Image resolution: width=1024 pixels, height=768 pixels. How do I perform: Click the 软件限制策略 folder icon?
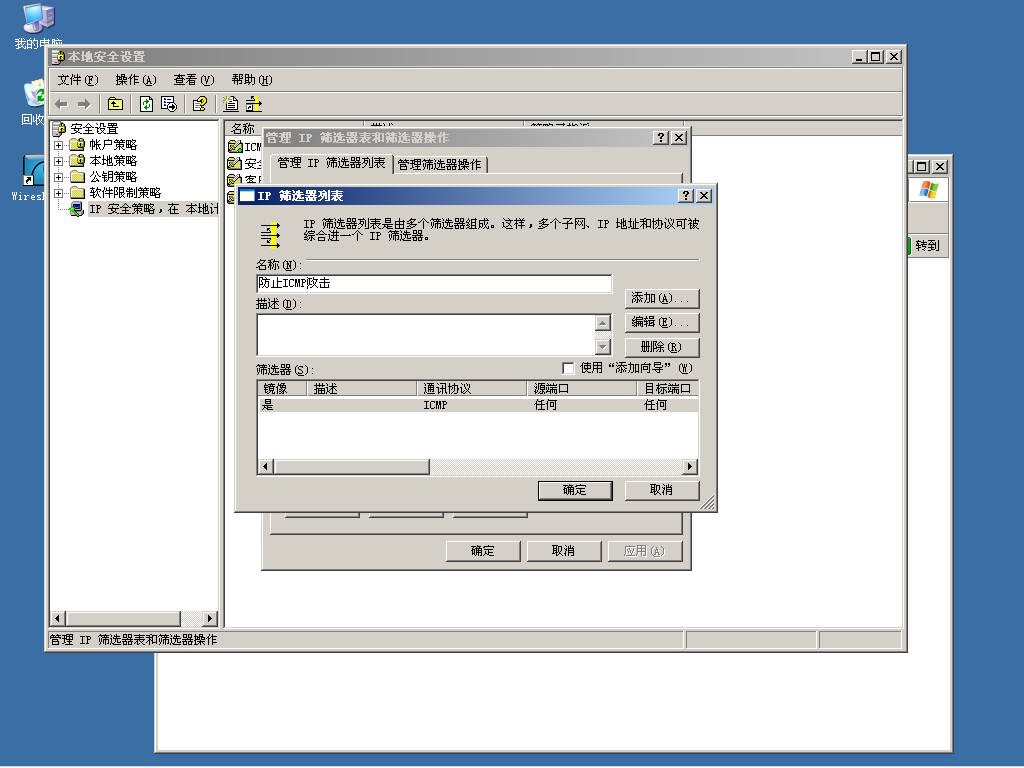[x=78, y=193]
